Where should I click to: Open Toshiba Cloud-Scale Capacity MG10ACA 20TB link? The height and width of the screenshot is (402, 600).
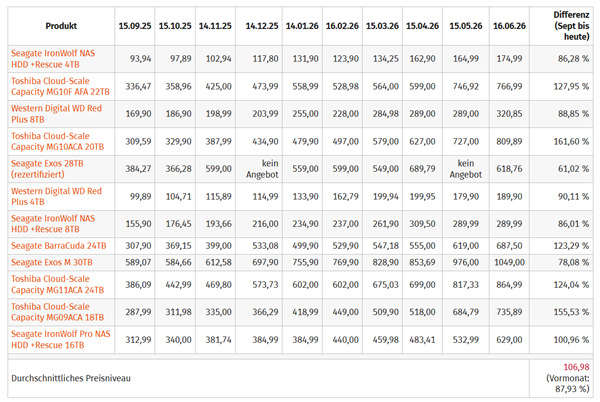(x=57, y=142)
